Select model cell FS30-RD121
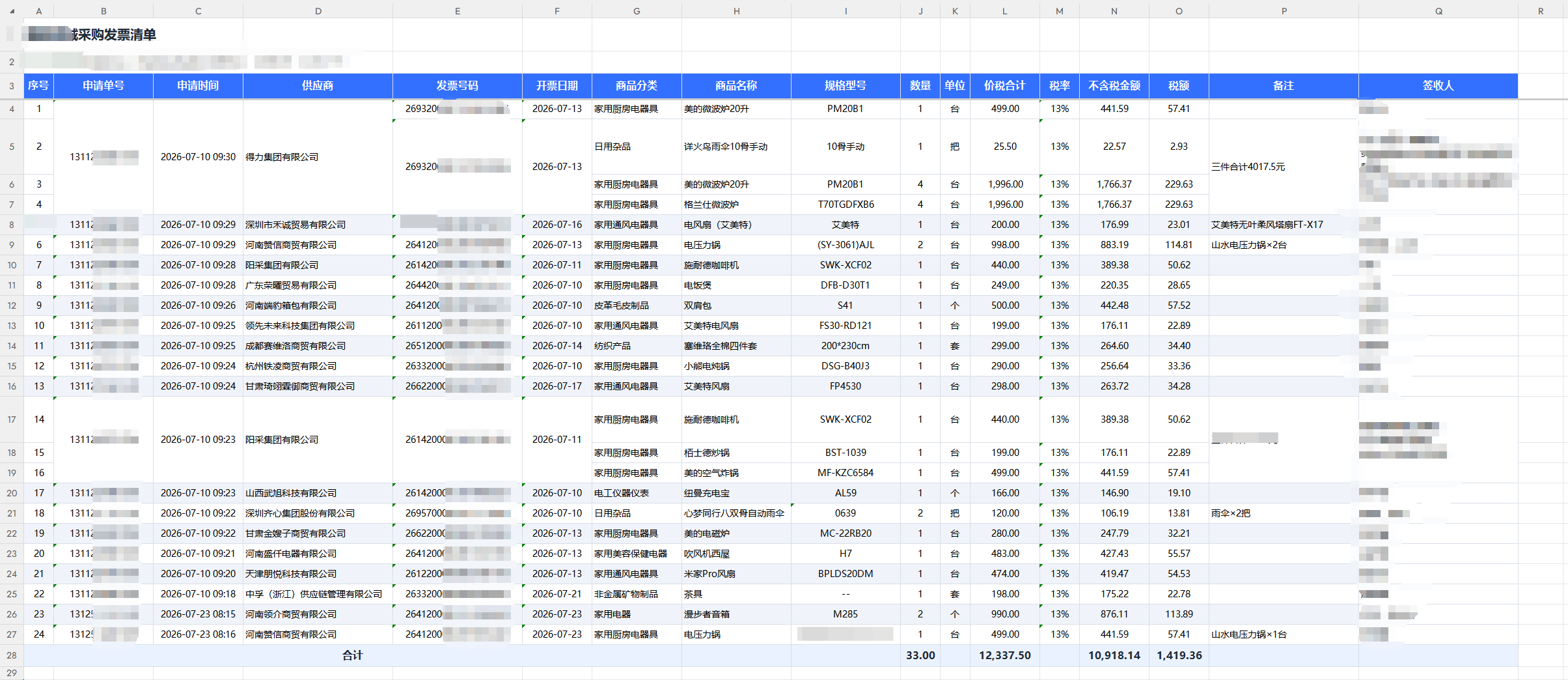The height and width of the screenshot is (680, 1568). tap(846, 326)
